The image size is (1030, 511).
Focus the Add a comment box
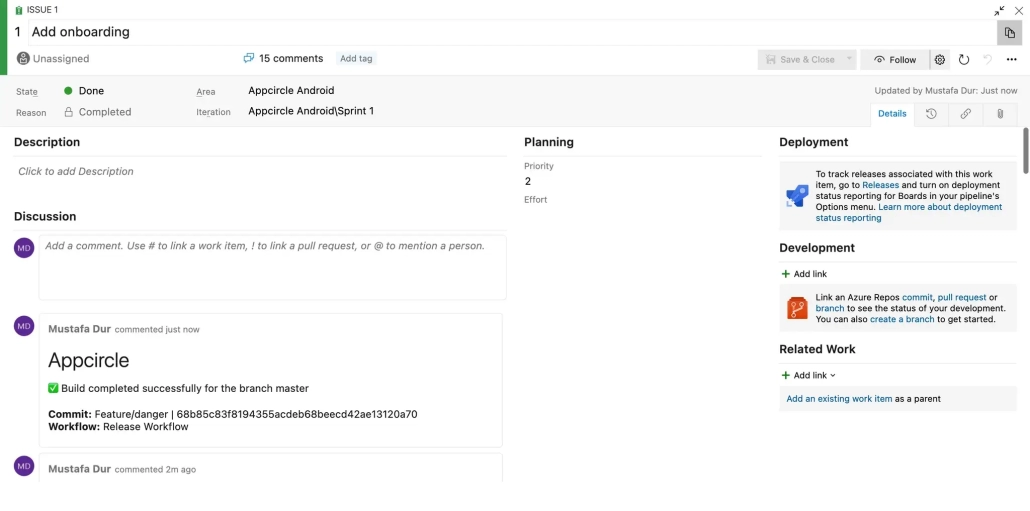pos(273,267)
